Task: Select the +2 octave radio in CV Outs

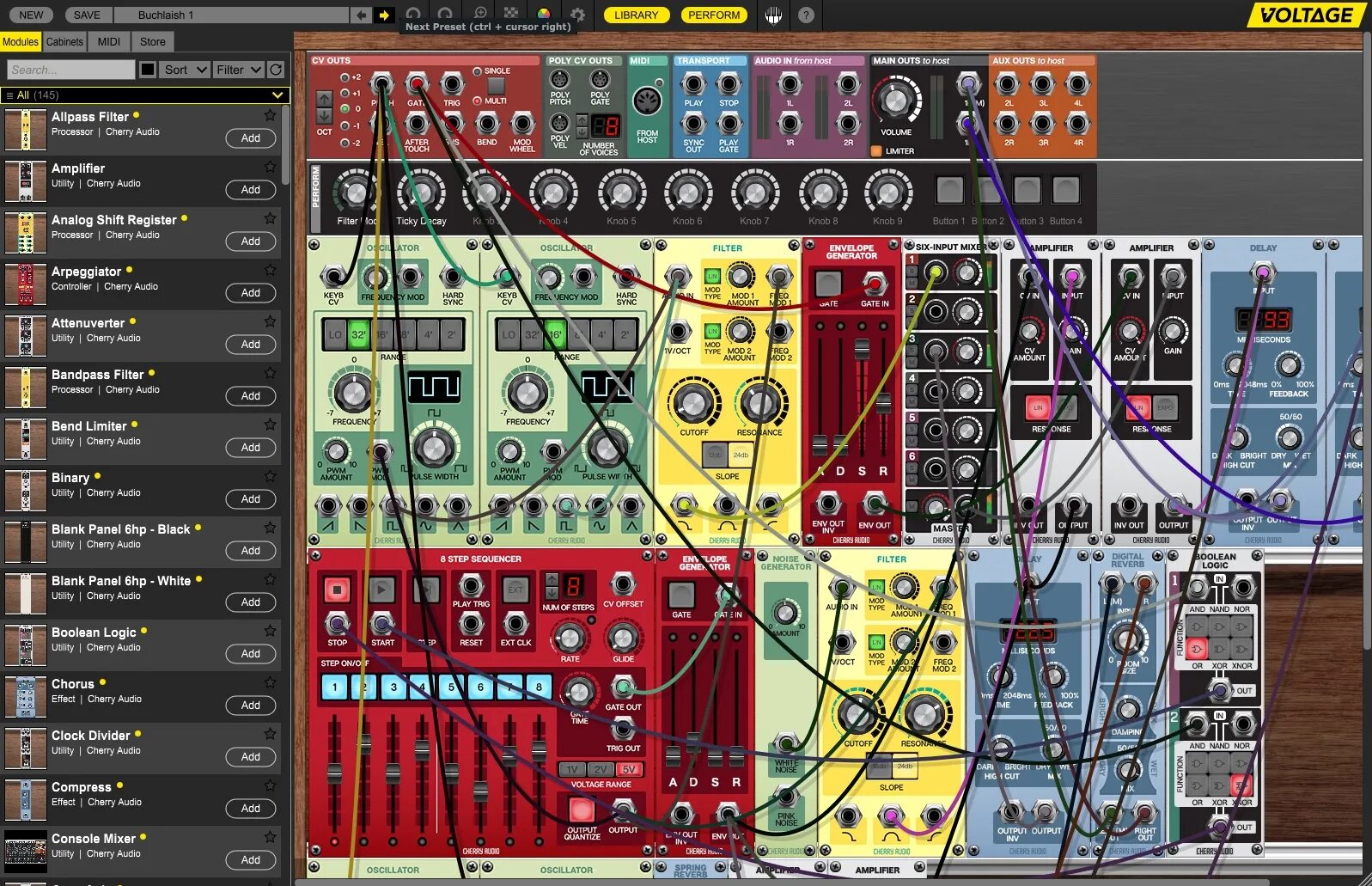Action: tap(345, 77)
